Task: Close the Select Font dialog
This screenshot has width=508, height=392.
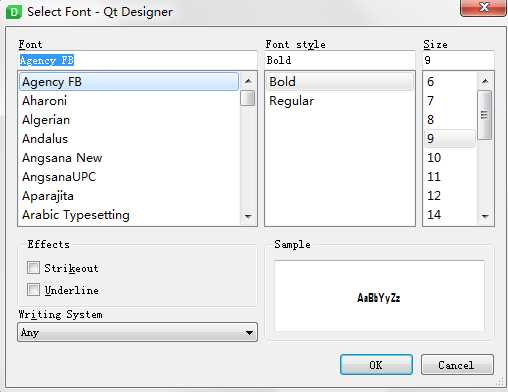Action: (483, 7)
